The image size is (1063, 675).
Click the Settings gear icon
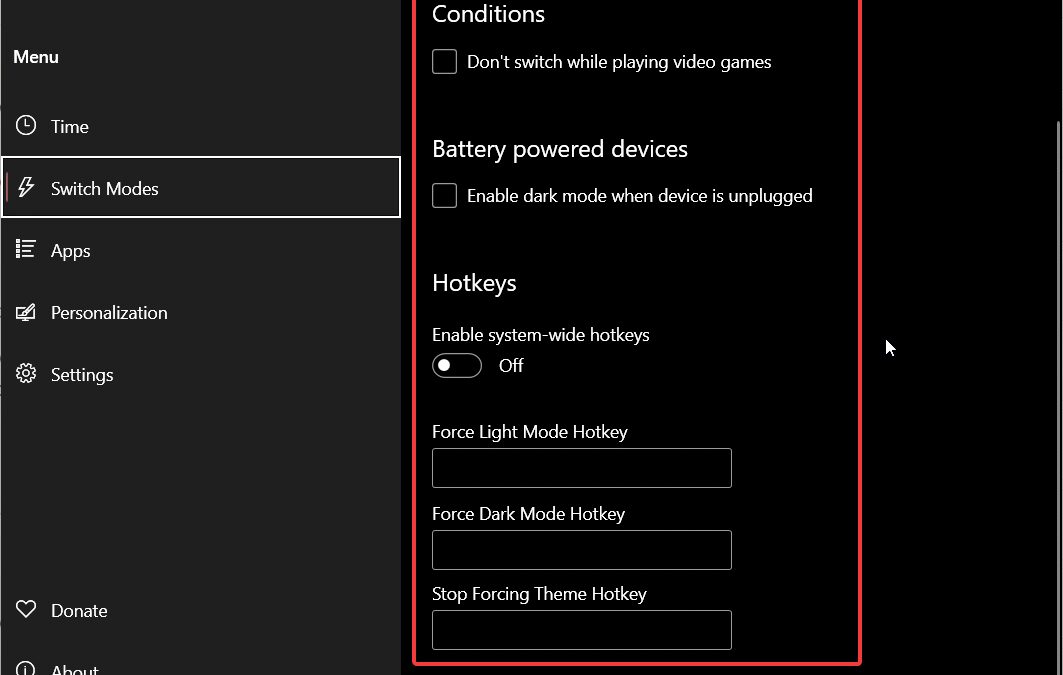[x=26, y=374]
